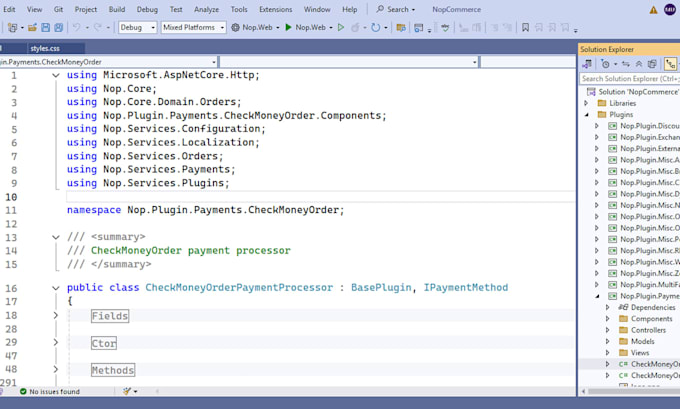Click inside Search Solution Explorer field
680x409 pixels.
click(x=629, y=79)
